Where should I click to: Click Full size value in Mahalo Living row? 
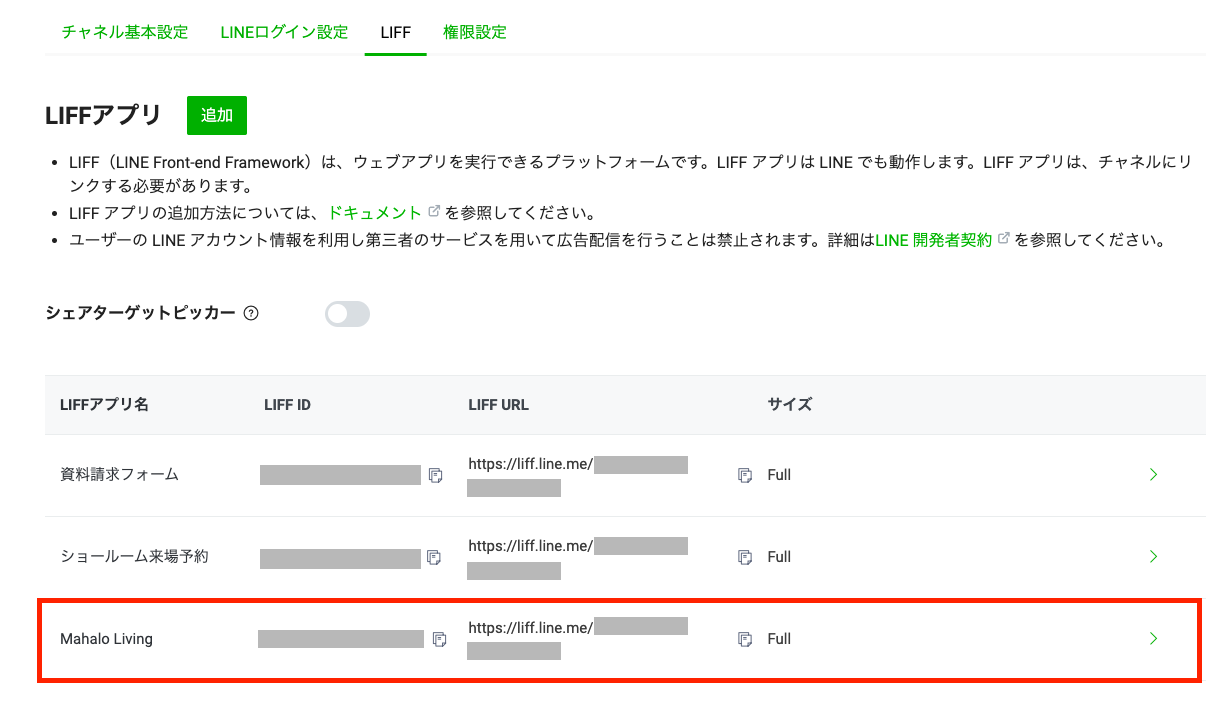pos(779,639)
